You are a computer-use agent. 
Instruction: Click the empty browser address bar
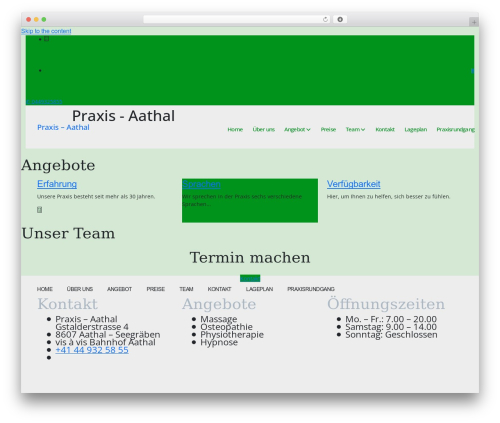point(233,19)
